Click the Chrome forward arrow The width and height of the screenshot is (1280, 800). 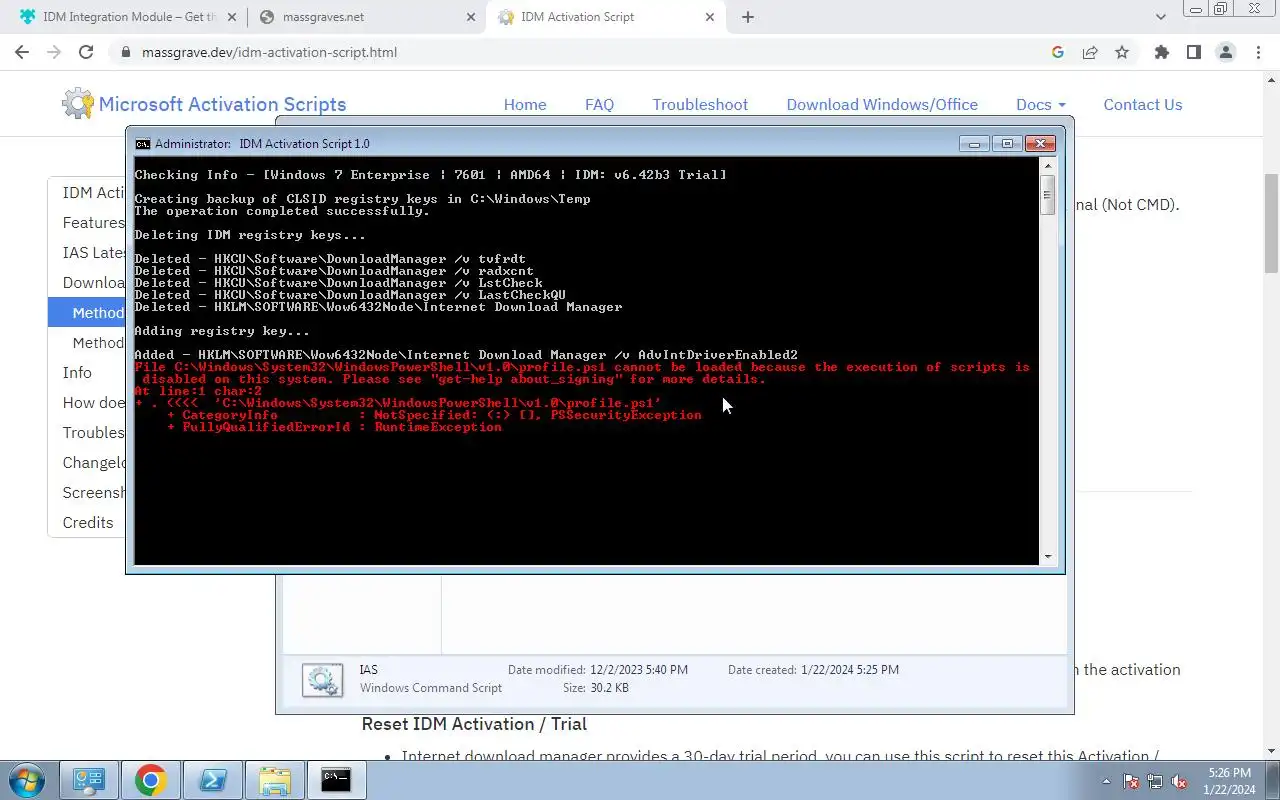[x=54, y=52]
